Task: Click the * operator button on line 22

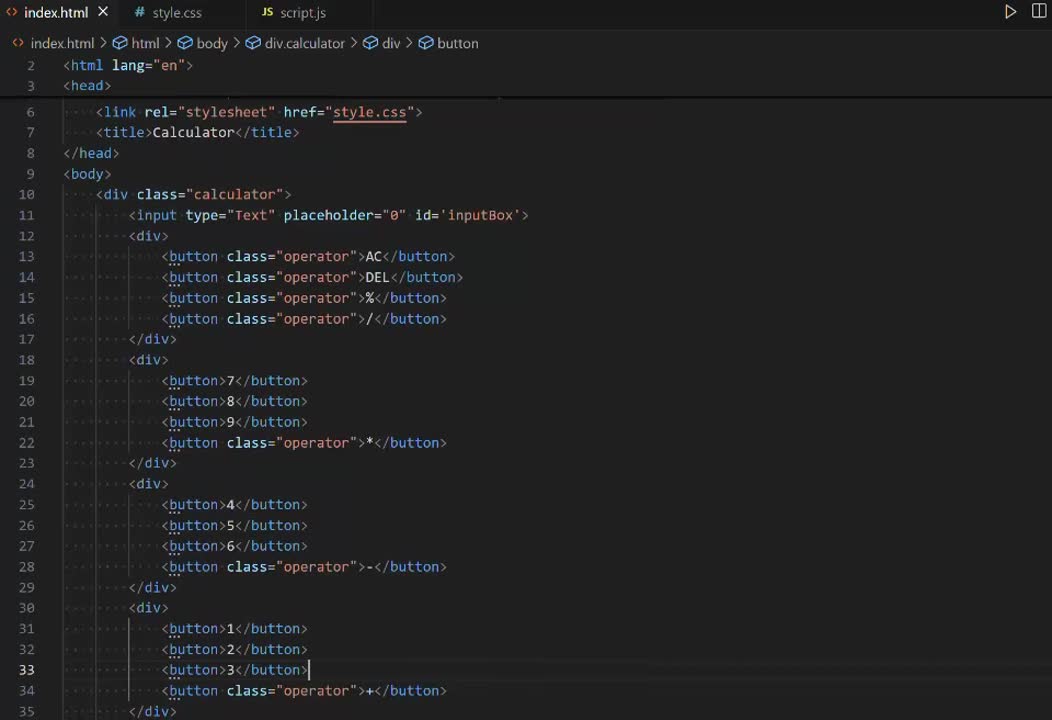Action: pyautogui.click(x=304, y=443)
